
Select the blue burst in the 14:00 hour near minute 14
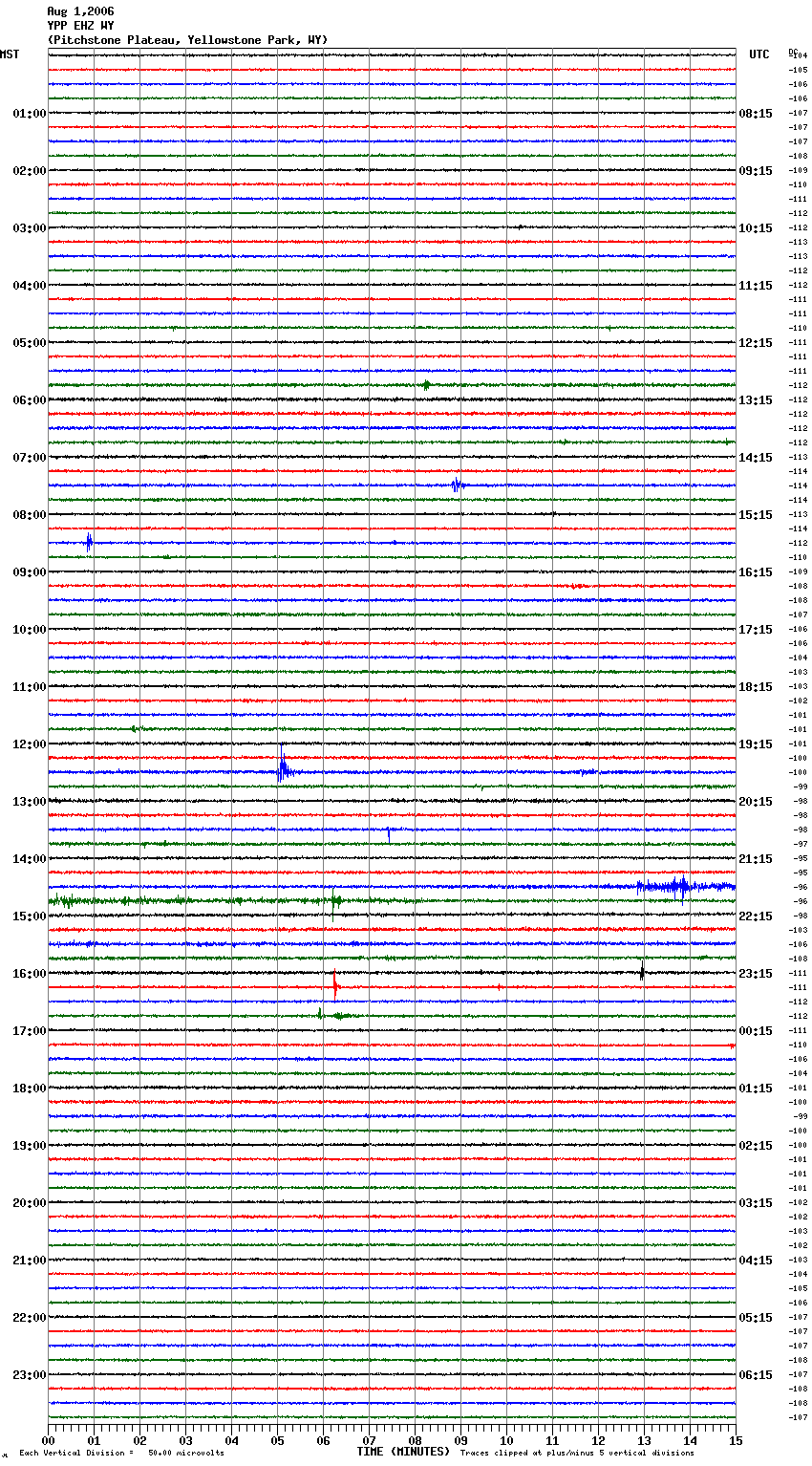684,887
